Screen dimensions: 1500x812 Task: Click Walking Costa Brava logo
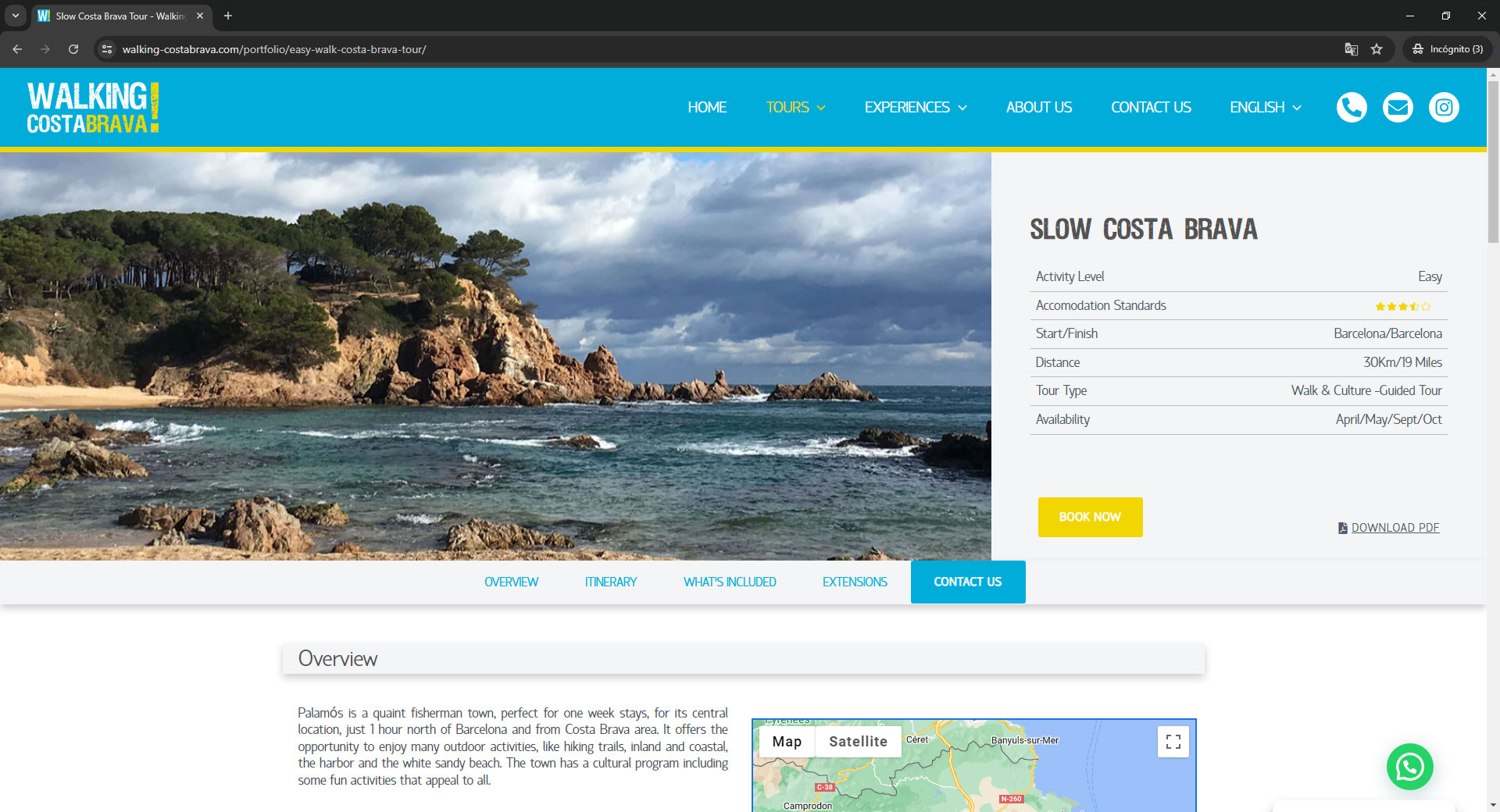[x=93, y=107]
